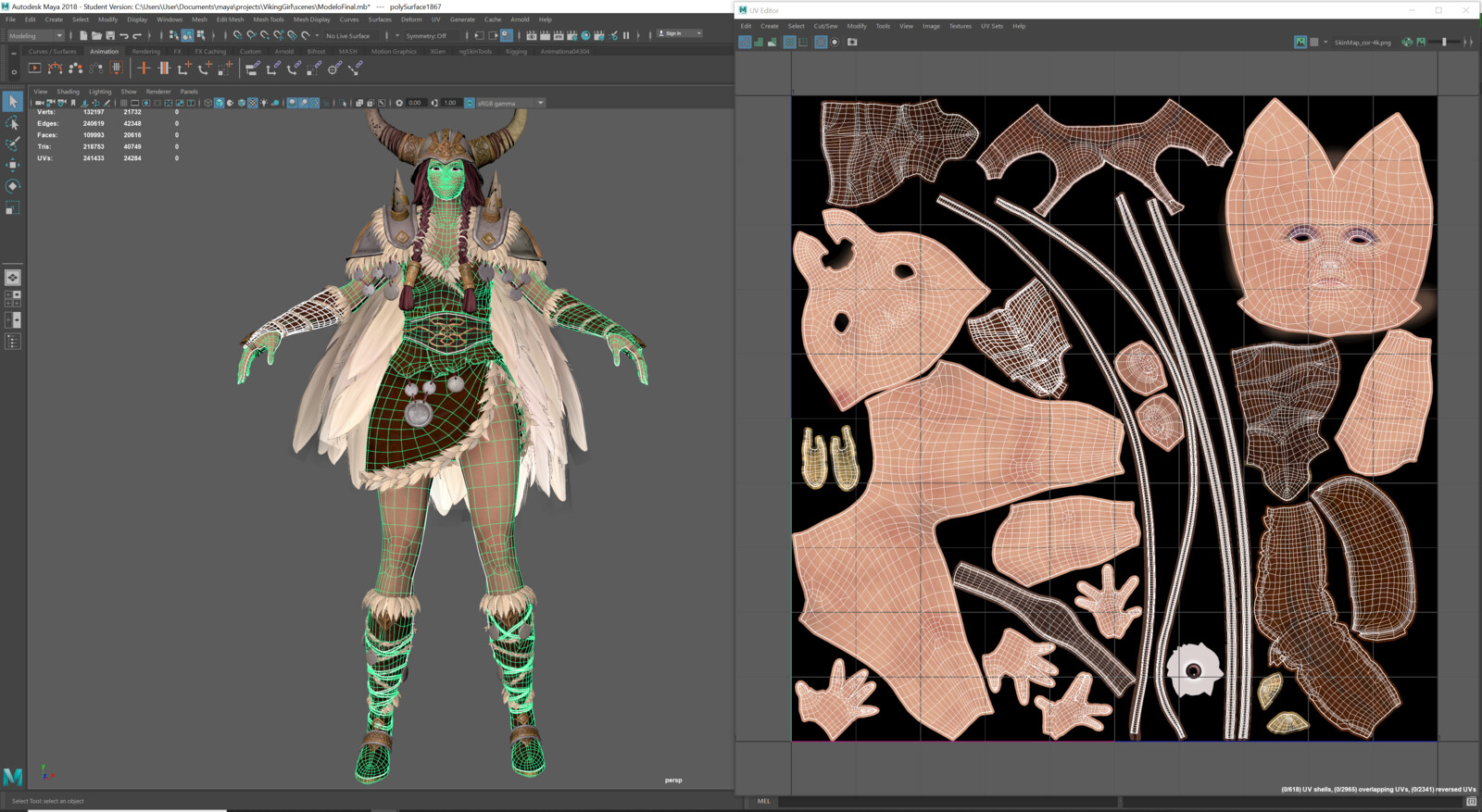Open the UV Sets menu in UV Editor
Image resolution: width=1482 pixels, height=812 pixels.
pos(992,26)
